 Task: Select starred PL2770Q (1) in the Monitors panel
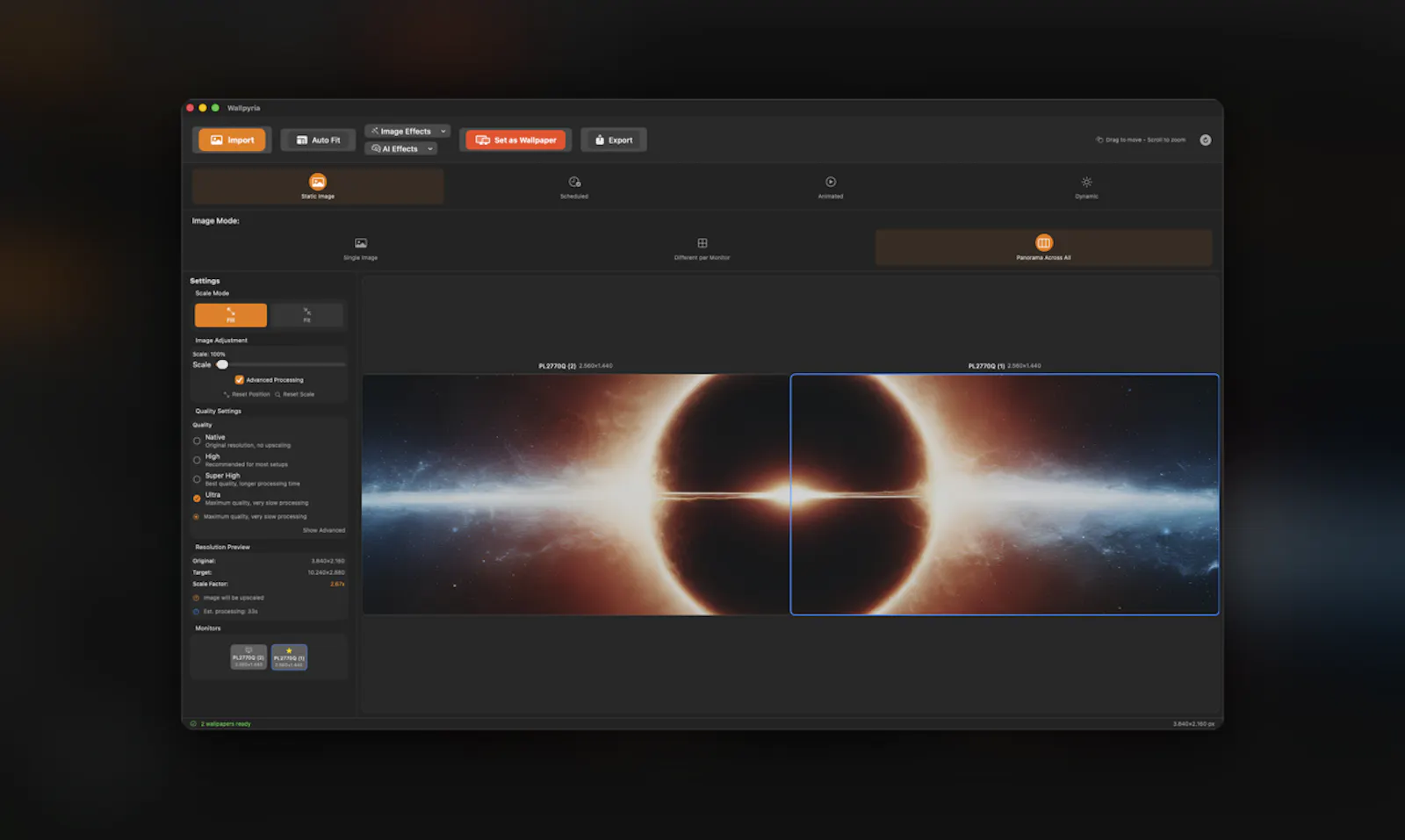point(289,657)
